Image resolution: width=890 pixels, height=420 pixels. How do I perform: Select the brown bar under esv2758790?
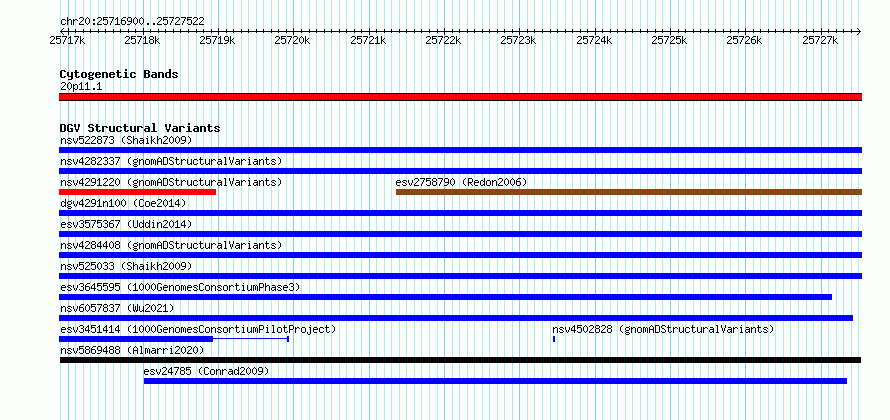pos(629,192)
